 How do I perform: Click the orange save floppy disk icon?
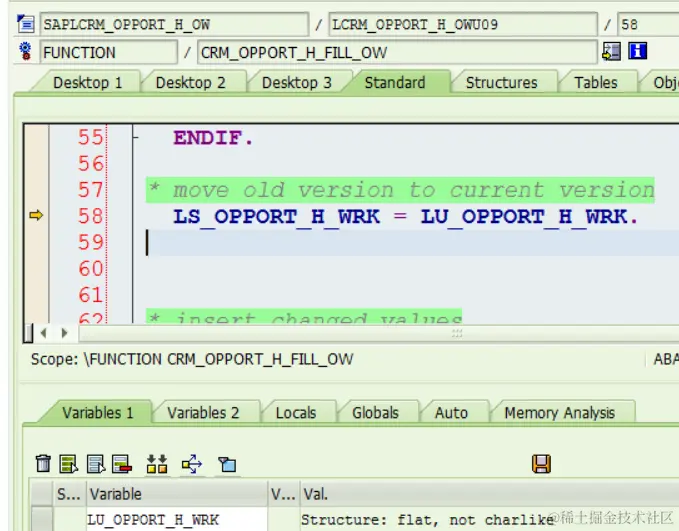point(541,464)
